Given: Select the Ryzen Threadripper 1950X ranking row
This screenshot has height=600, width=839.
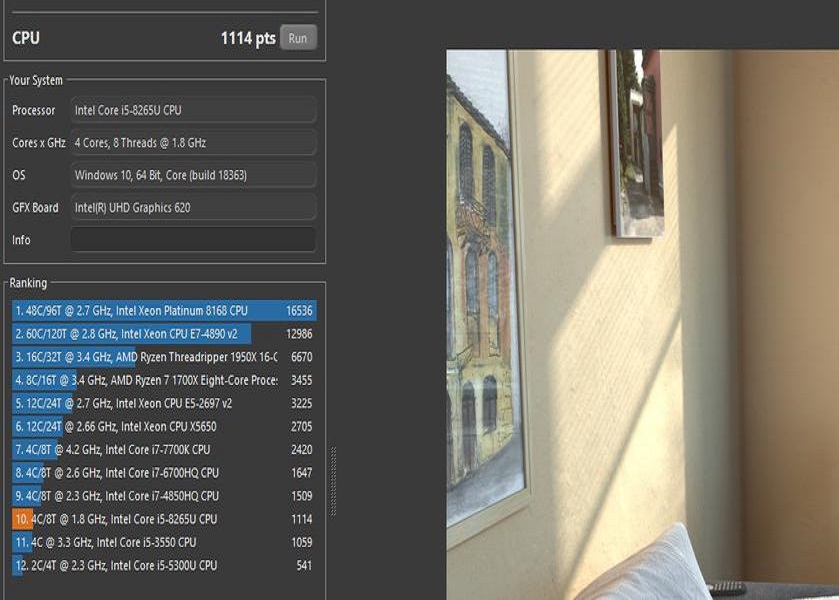Looking at the screenshot, I should 164,357.
